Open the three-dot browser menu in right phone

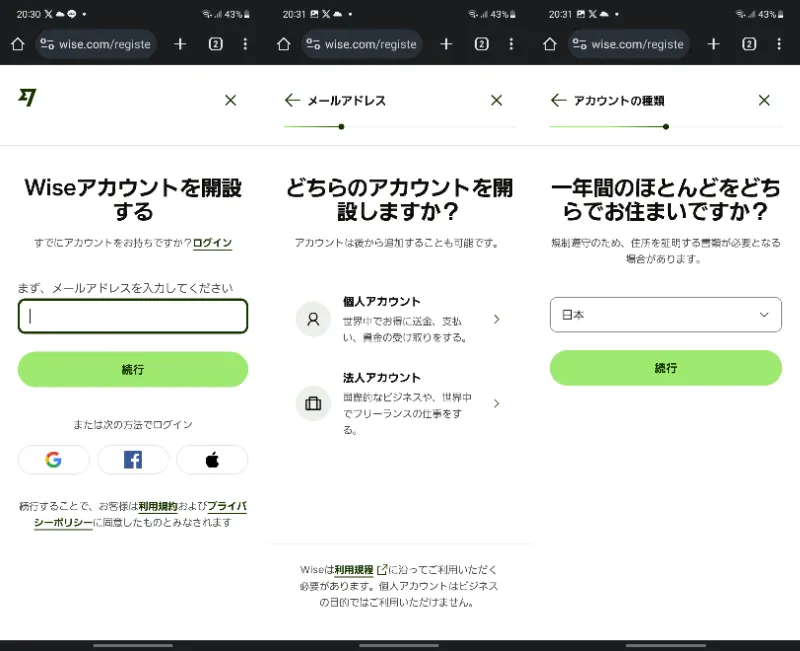pos(779,44)
